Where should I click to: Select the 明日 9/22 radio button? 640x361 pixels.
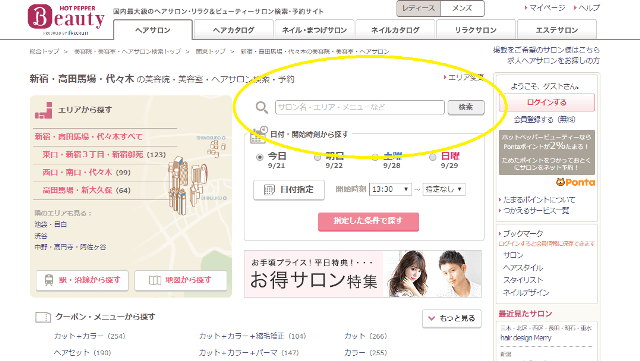coord(317,157)
